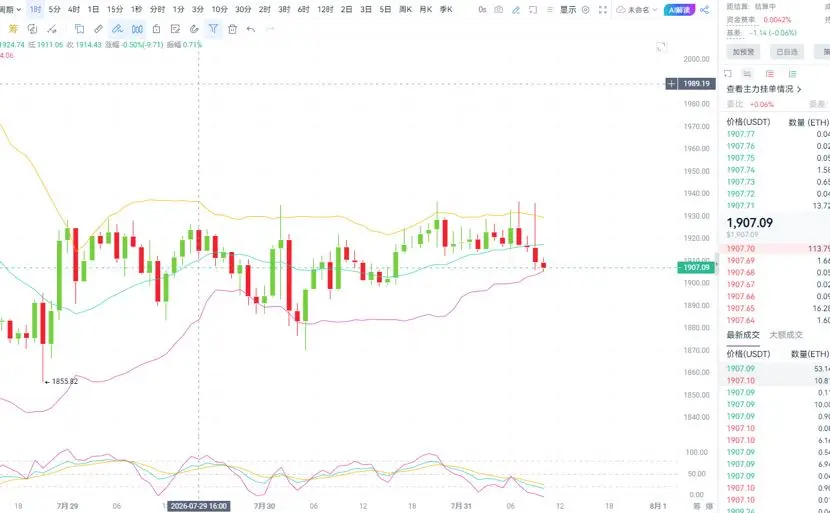Click the blue pencil drawing icon in top bar
The width and height of the screenshot is (830, 513).
tap(516, 10)
